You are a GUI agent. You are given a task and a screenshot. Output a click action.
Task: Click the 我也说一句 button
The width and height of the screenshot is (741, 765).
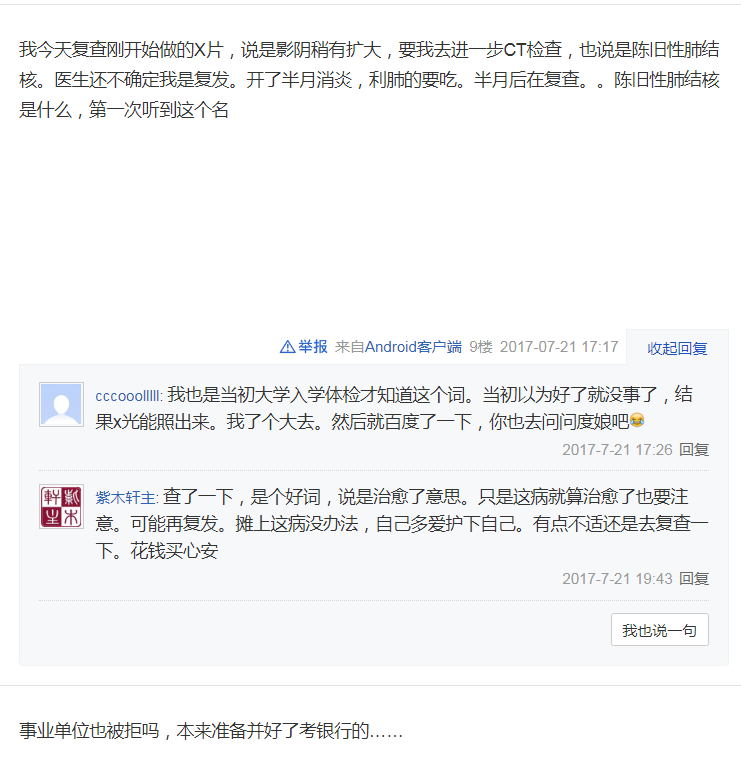pyautogui.click(x=660, y=630)
